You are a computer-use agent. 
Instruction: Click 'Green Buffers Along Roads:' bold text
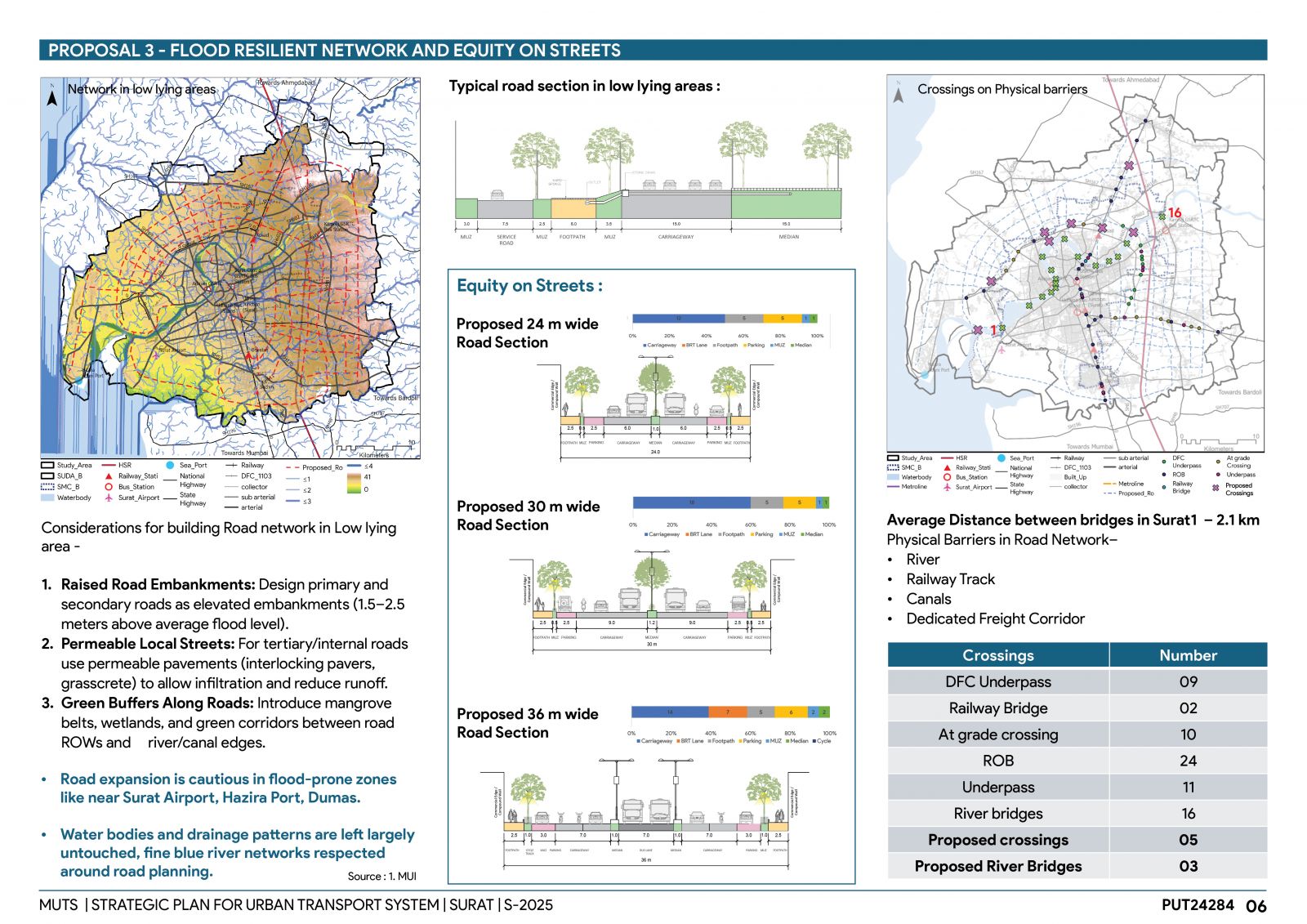click(156, 703)
